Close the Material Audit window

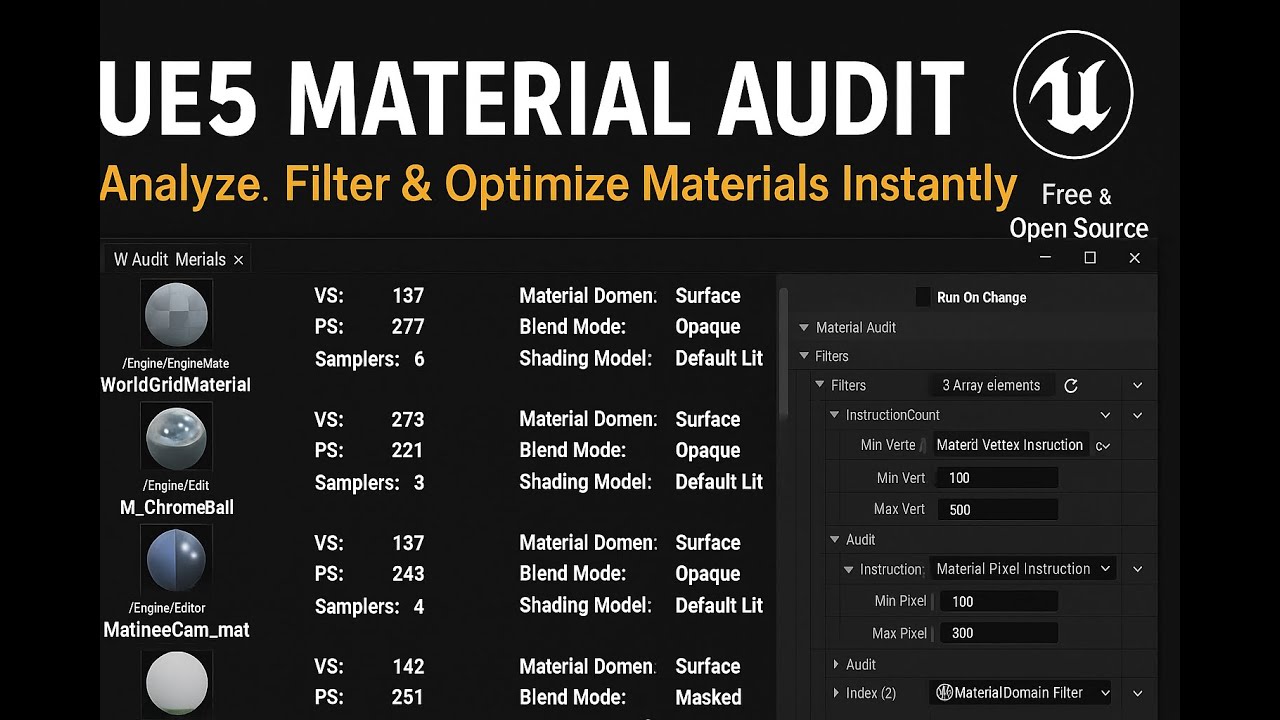(x=1134, y=258)
